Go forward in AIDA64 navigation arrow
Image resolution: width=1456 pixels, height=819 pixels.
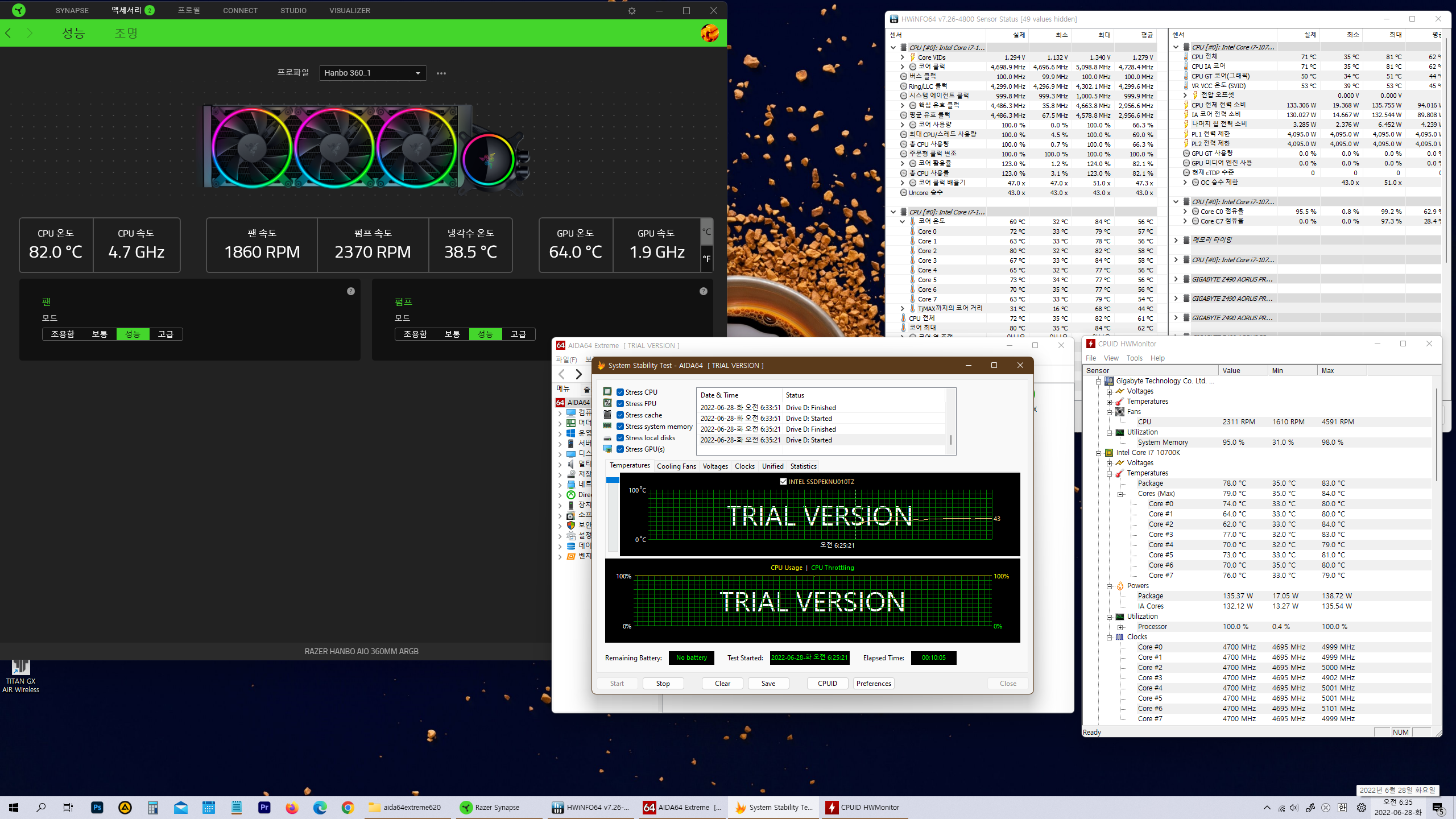[x=578, y=374]
